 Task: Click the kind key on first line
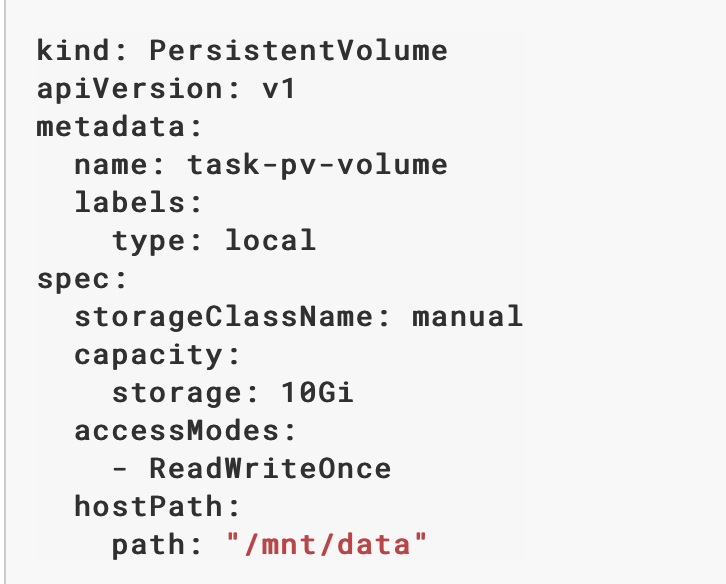coord(74,50)
